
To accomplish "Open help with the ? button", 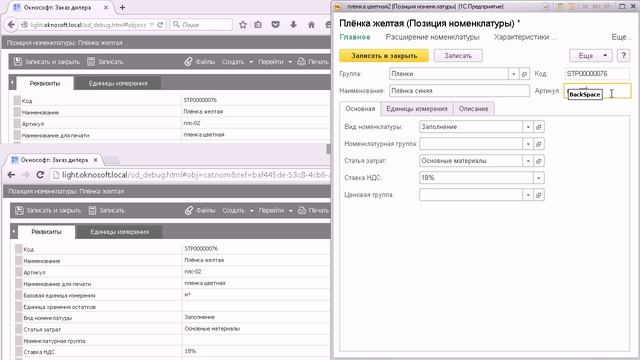I will coord(623,56).
